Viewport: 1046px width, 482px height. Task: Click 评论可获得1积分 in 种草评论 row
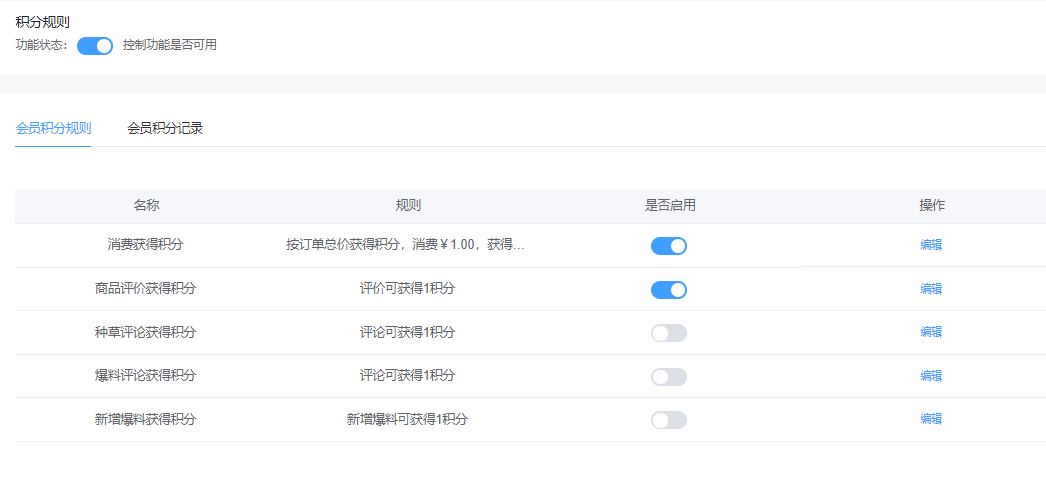tap(408, 332)
